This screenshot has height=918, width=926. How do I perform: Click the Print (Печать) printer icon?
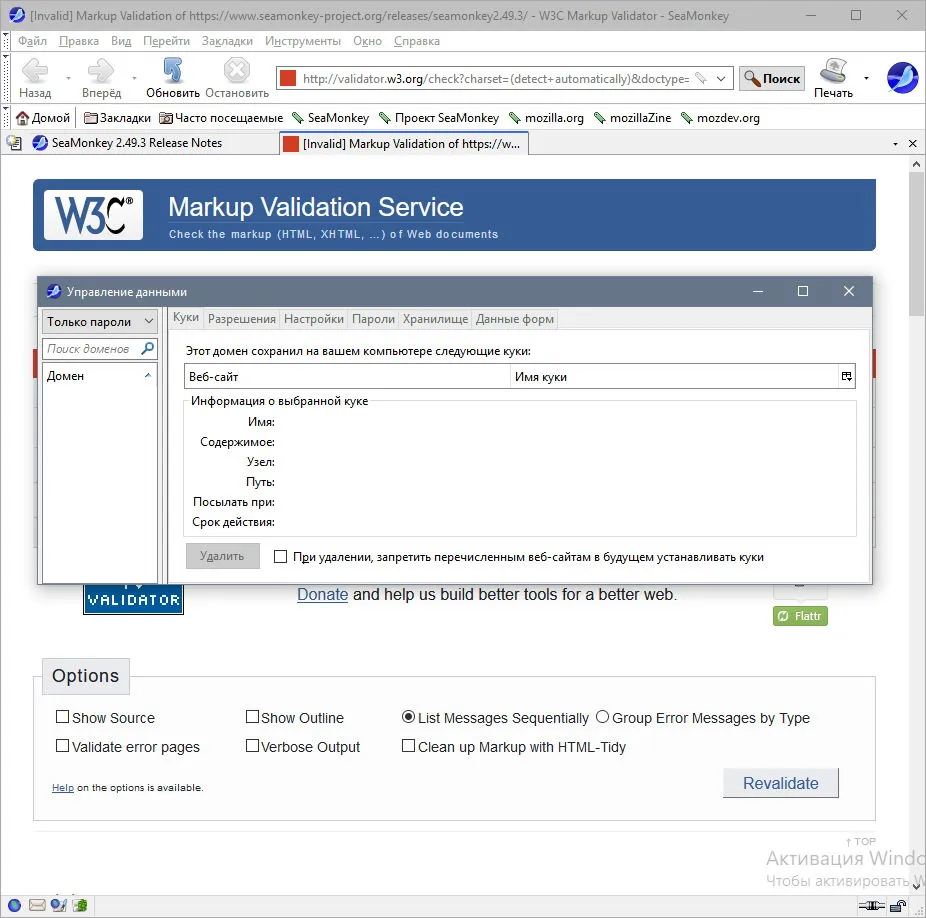[x=833, y=70]
